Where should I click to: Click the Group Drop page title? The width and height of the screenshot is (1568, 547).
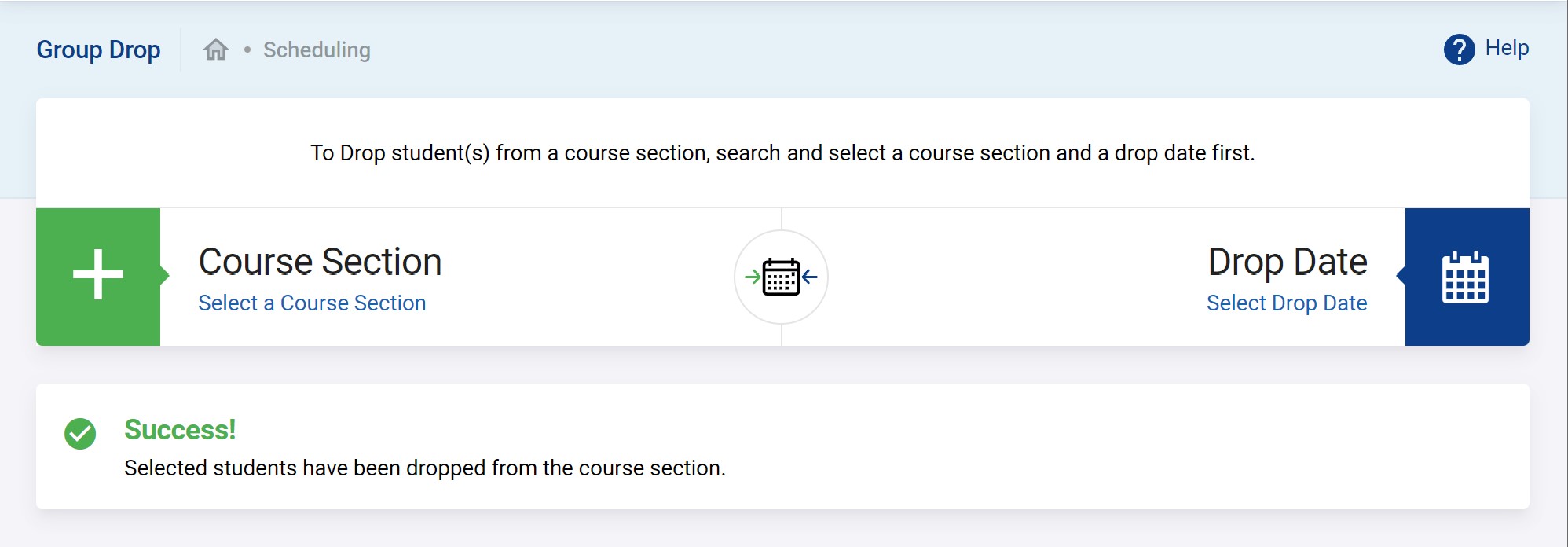(x=98, y=50)
